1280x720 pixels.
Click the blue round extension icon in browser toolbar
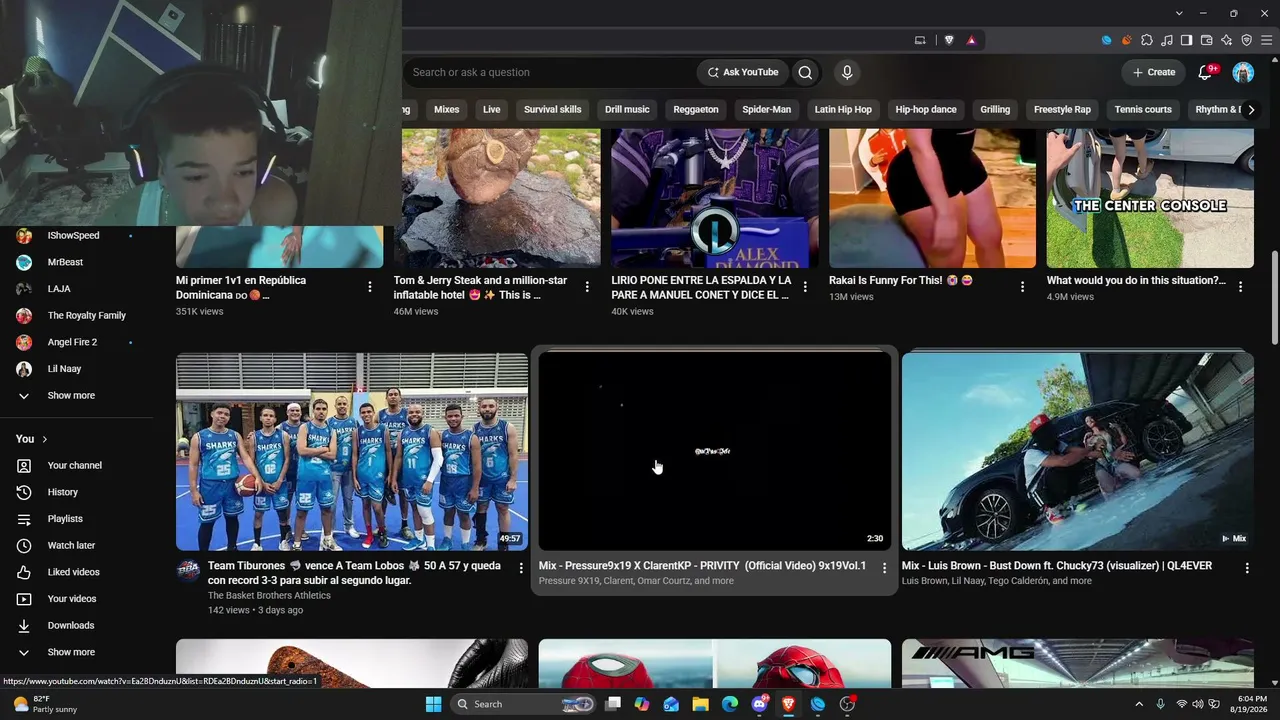[x=1107, y=40]
